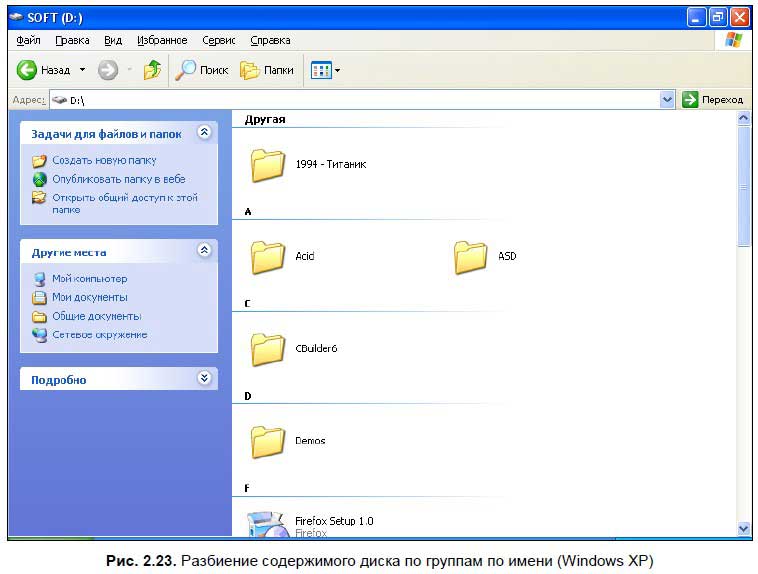
Task: Click the new folder icon in tasks
Action: [39, 161]
